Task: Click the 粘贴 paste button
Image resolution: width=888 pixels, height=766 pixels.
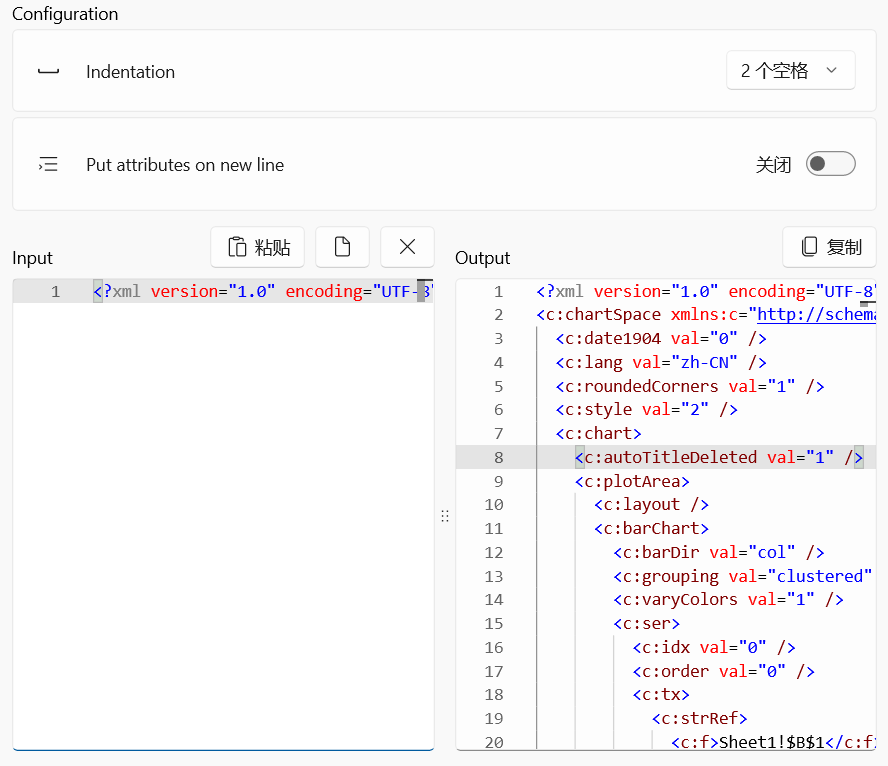Action: click(258, 247)
